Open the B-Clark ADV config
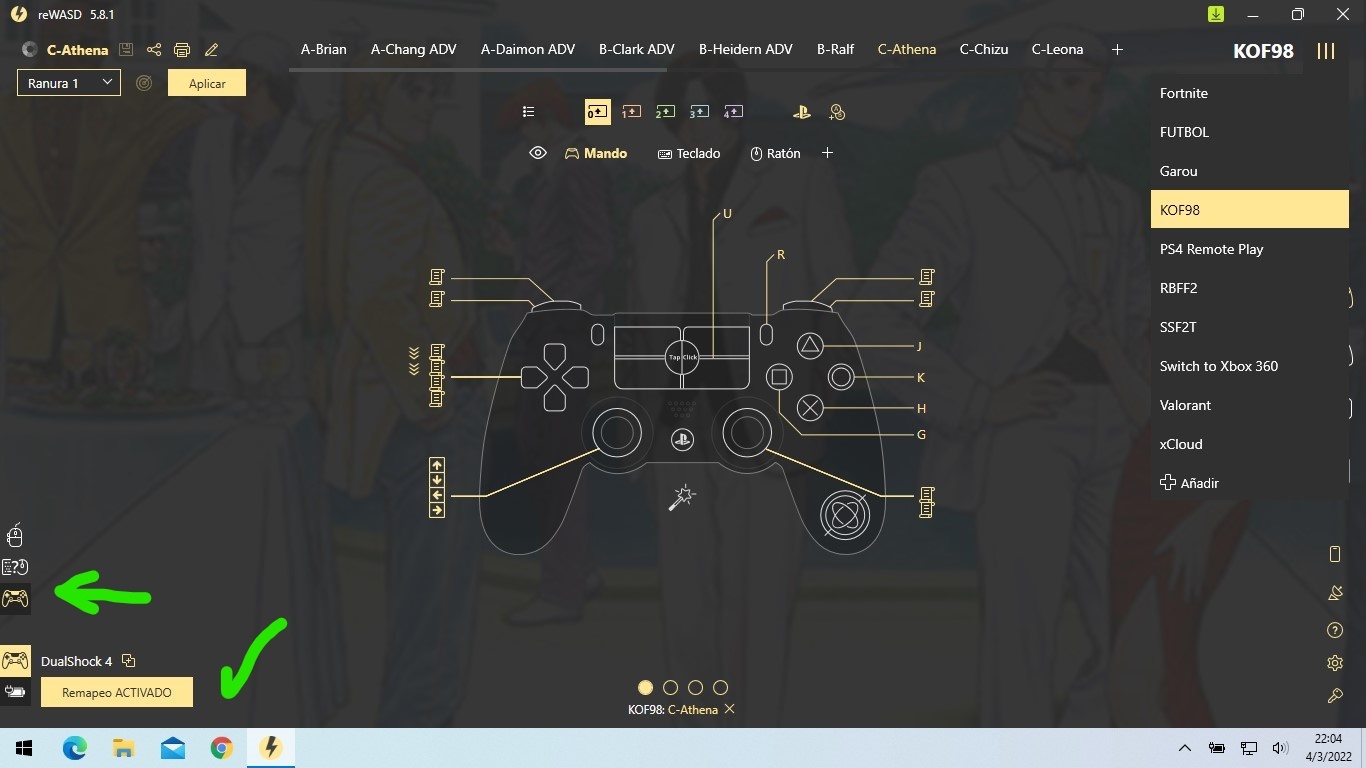Viewport: 1366px width, 768px height. pos(637,49)
